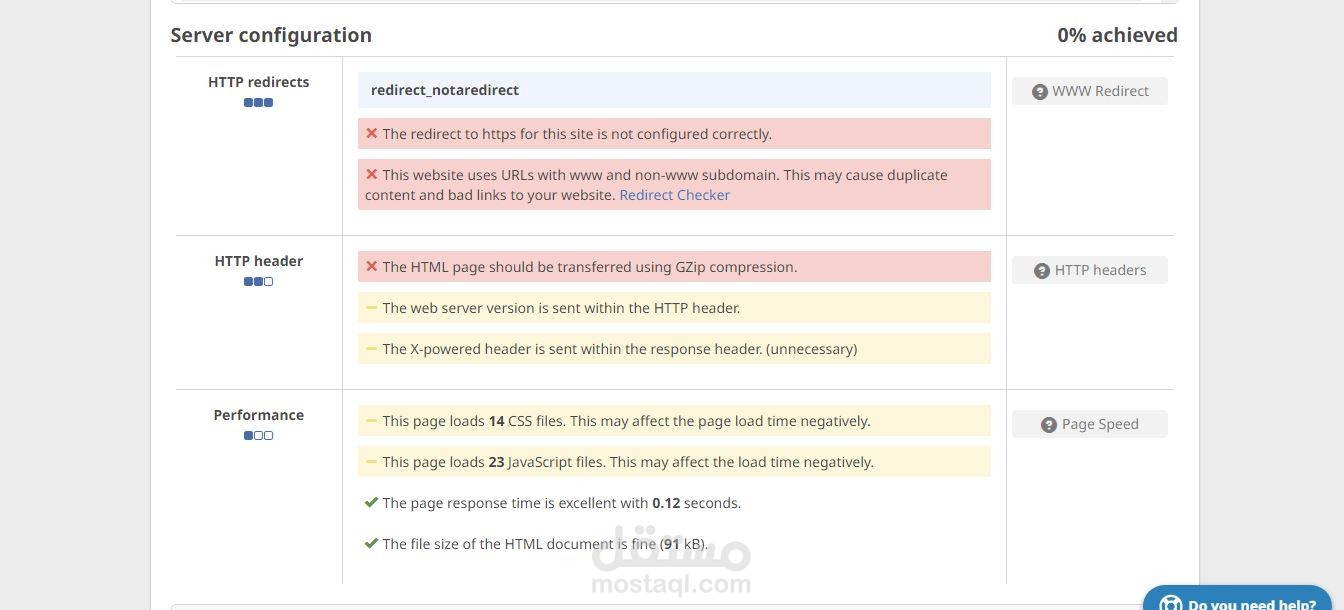The image size is (1344, 610).
Task: Click the green checkmark beside HTML file size
Action: (x=371, y=543)
